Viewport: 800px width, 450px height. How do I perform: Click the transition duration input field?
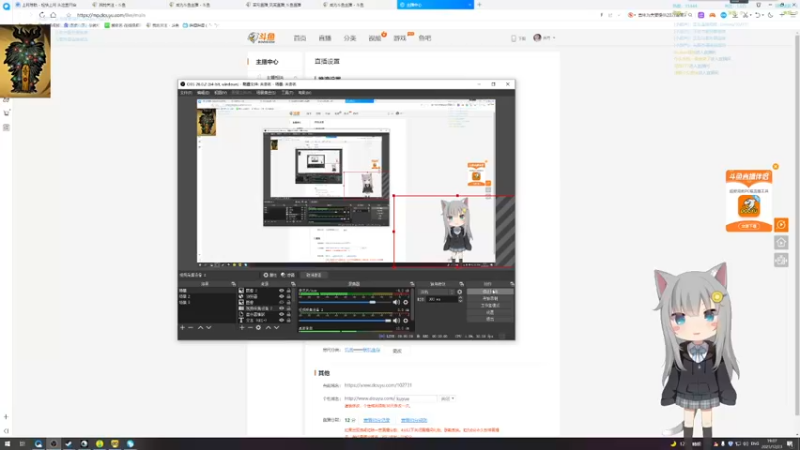[x=442, y=299]
